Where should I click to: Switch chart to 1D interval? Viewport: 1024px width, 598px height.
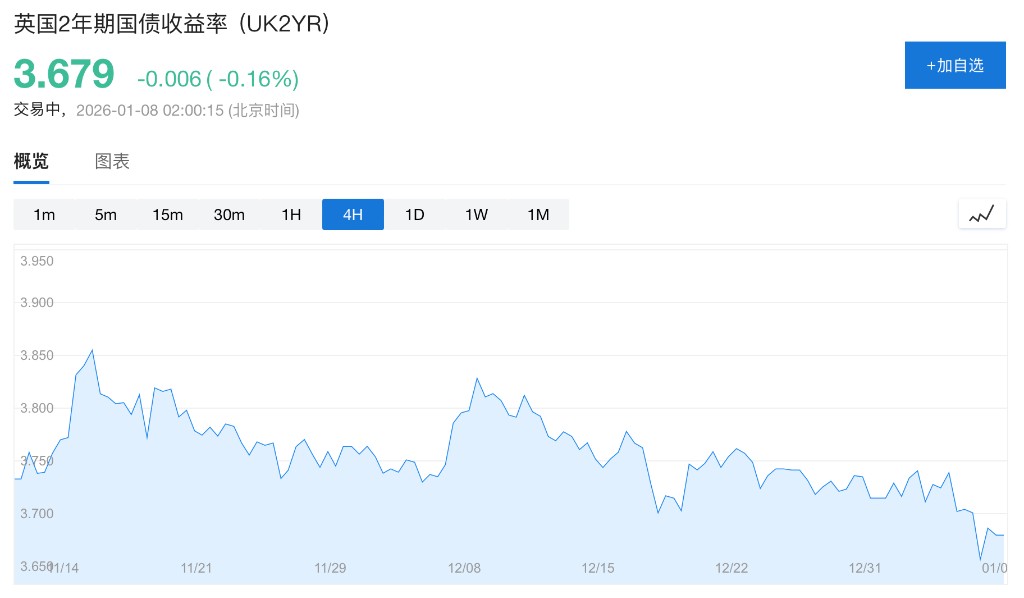[x=414, y=215]
